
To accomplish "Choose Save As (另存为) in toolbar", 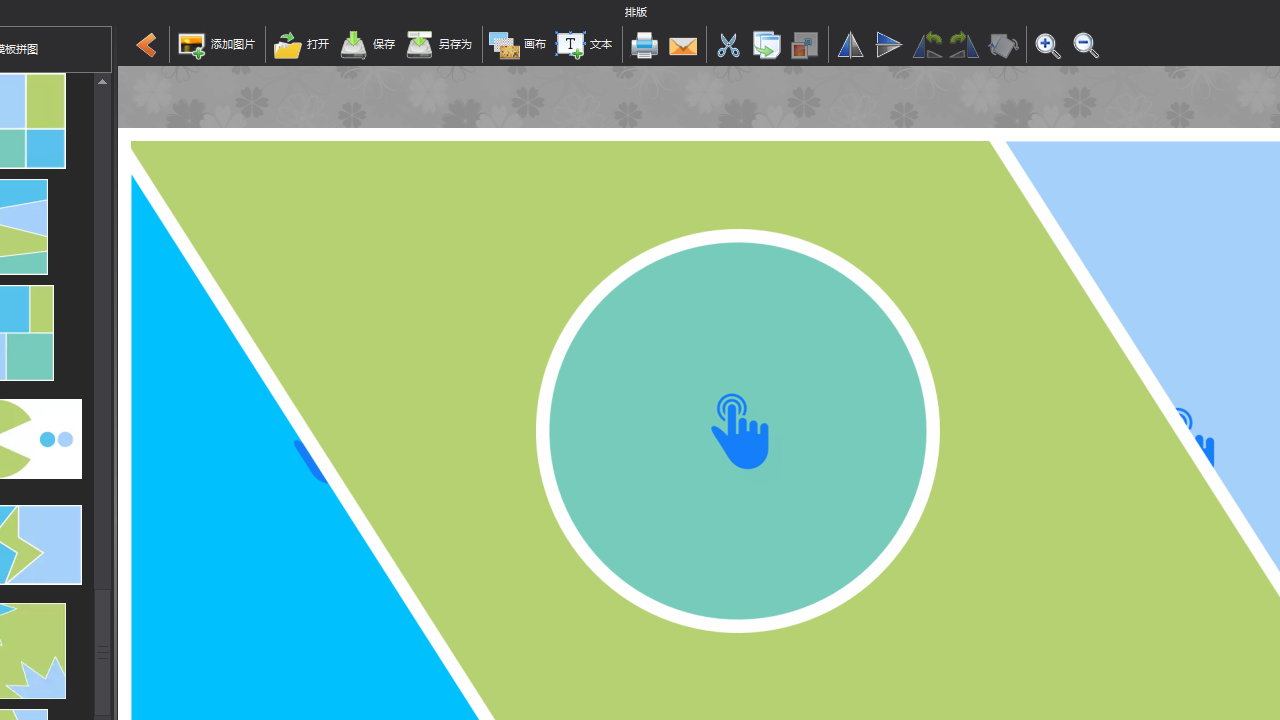I will coord(439,45).
